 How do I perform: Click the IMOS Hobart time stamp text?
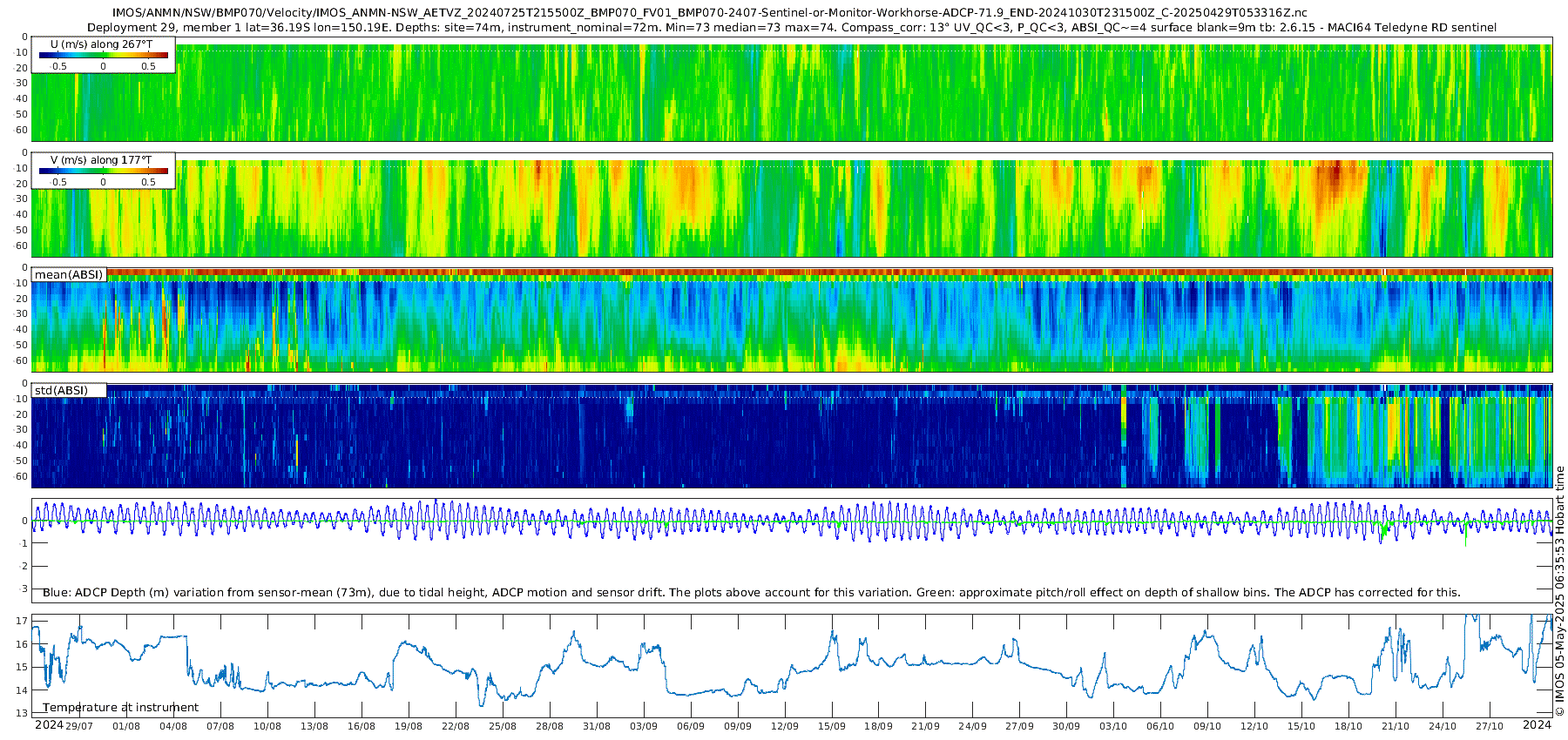(x=1559, y=602)
